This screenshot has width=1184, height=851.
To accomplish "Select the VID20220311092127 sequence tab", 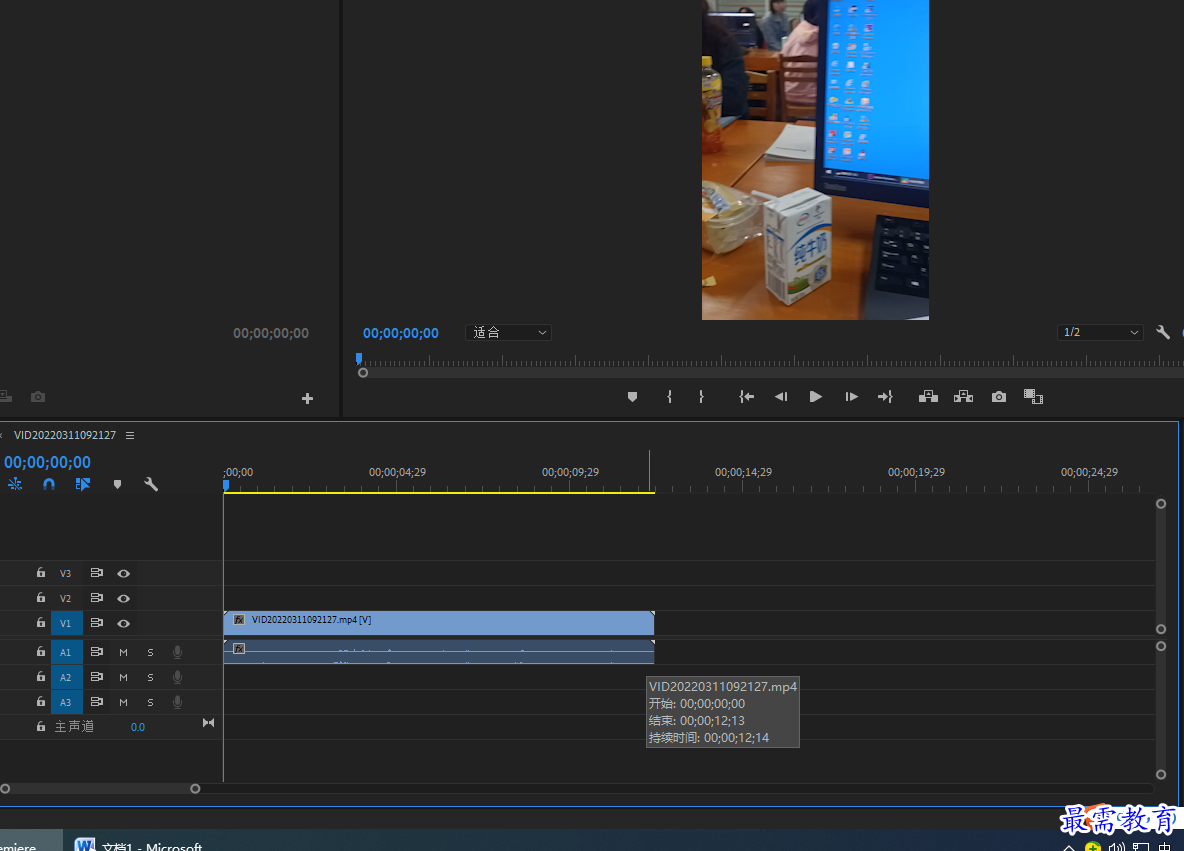I will pyautogui.click(x=65, y=435).
